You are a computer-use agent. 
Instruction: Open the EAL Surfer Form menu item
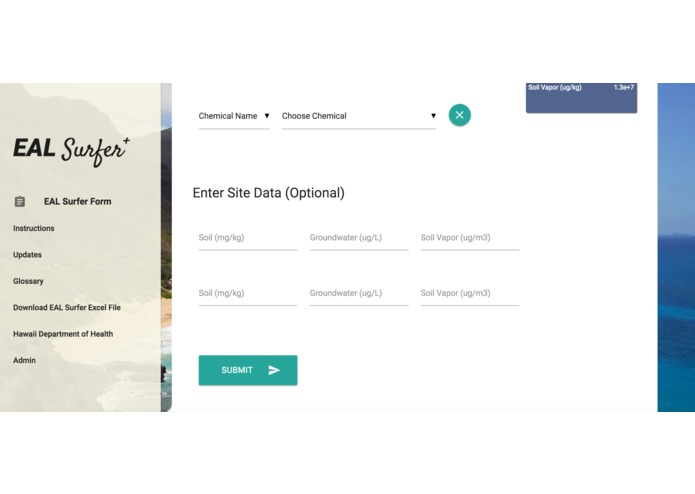78,202
